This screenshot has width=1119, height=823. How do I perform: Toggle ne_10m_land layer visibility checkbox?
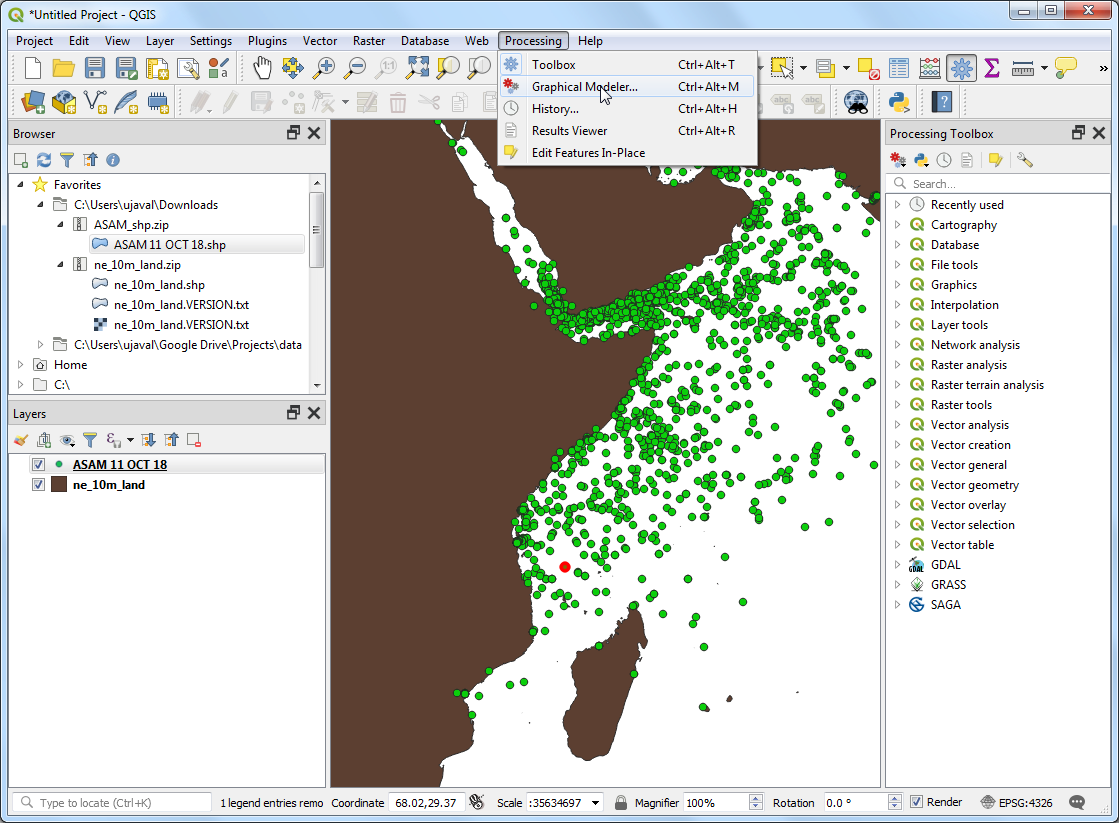pos(39,485)
